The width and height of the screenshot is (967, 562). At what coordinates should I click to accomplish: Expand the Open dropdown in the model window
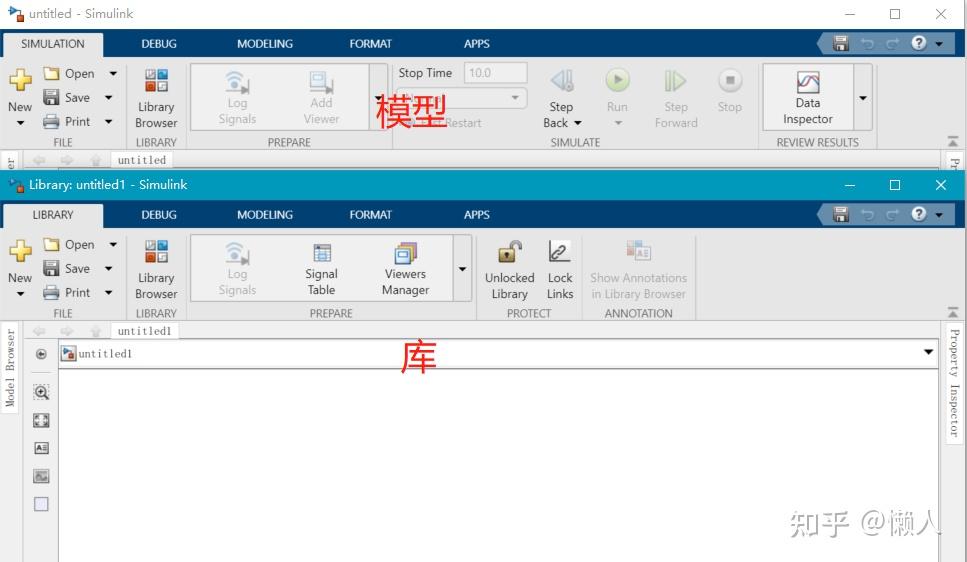[x=113, y=73]
